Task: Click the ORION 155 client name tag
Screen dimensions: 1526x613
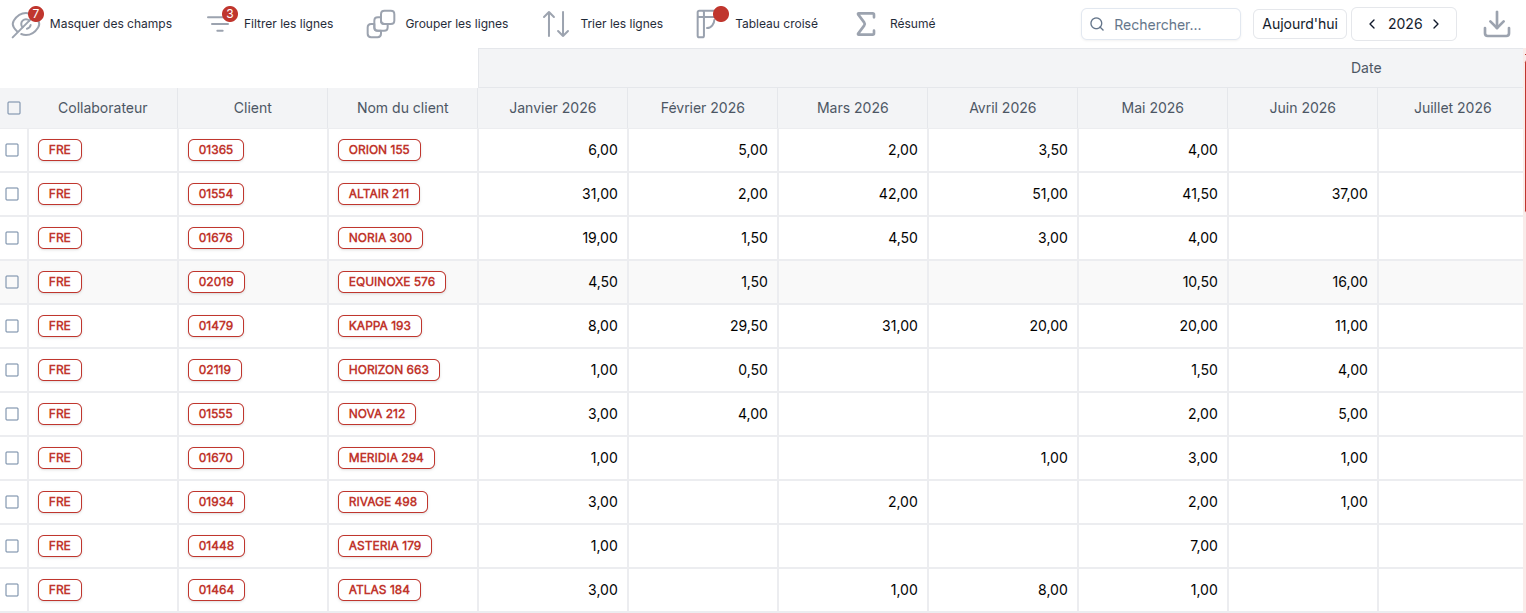Action: [x=379, y=150]
